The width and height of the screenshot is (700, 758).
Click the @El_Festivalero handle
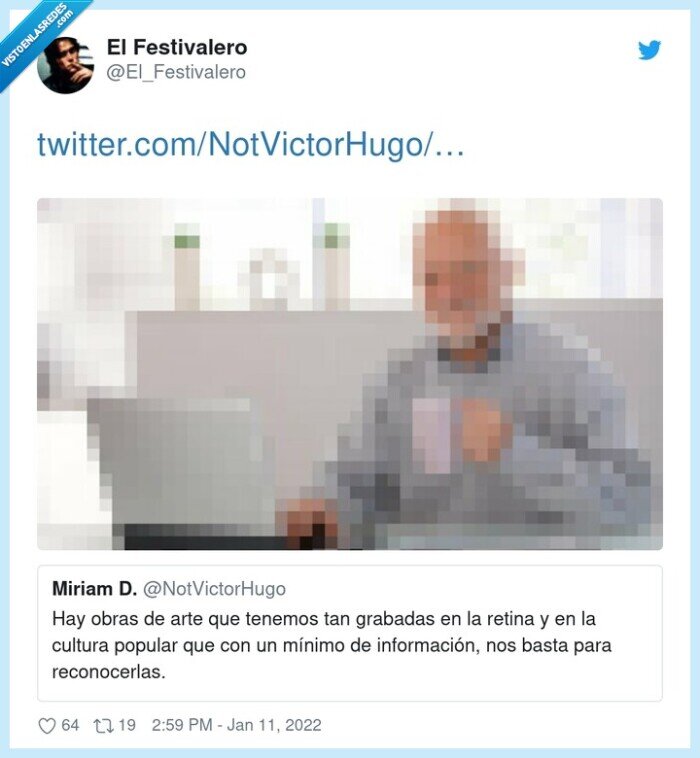176,72
